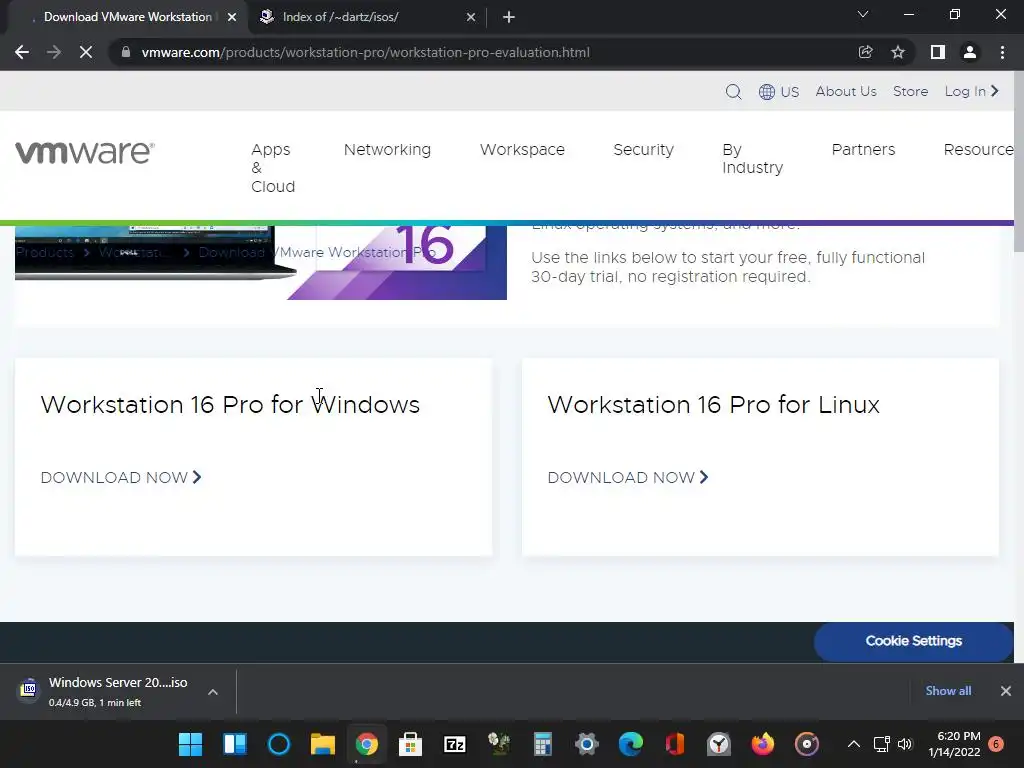Viewport: 1024px width, 768px height.
Task: Open Microsoft Office from taskbar
Action: tap(675, 744)
